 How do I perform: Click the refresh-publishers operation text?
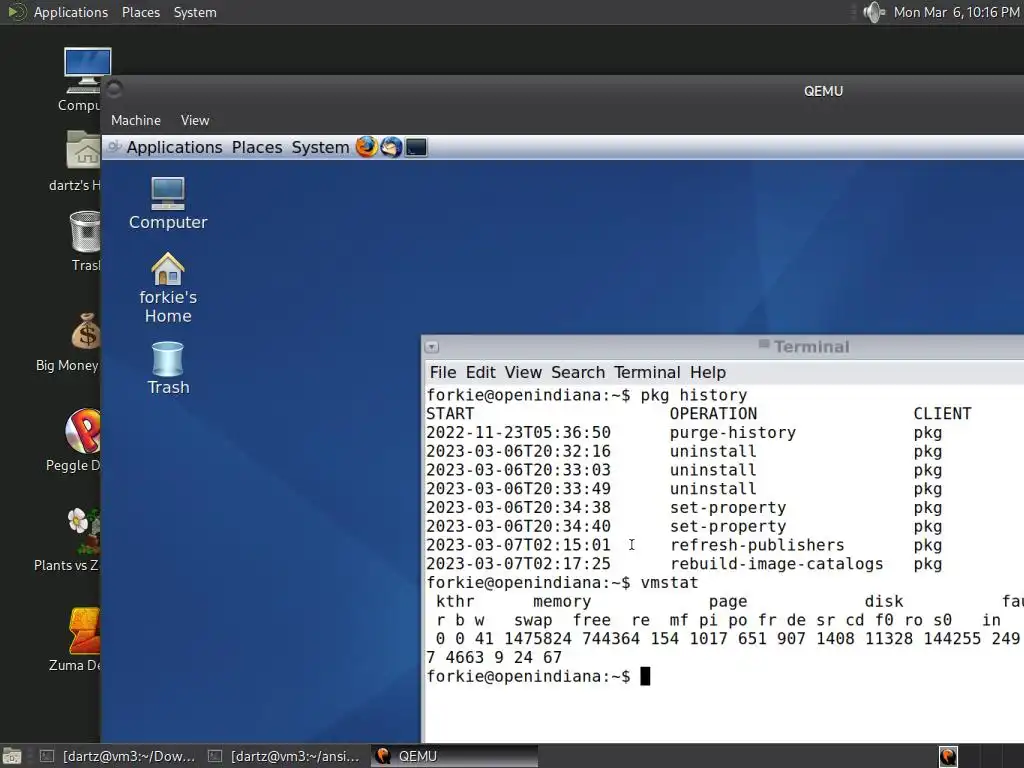757,545
